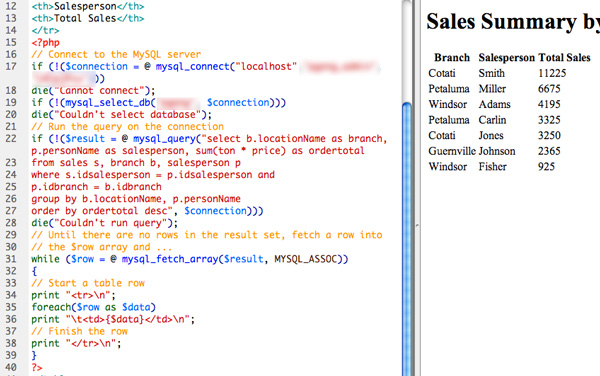
Task: Click "mysql_connect" in the code
Action: [x=192, y=67]
